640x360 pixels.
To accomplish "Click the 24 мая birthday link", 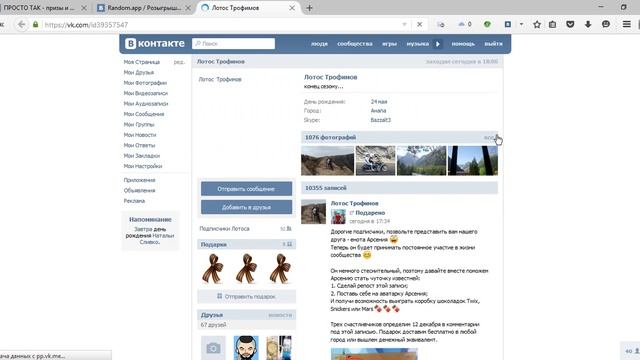I will click(379, 102).
